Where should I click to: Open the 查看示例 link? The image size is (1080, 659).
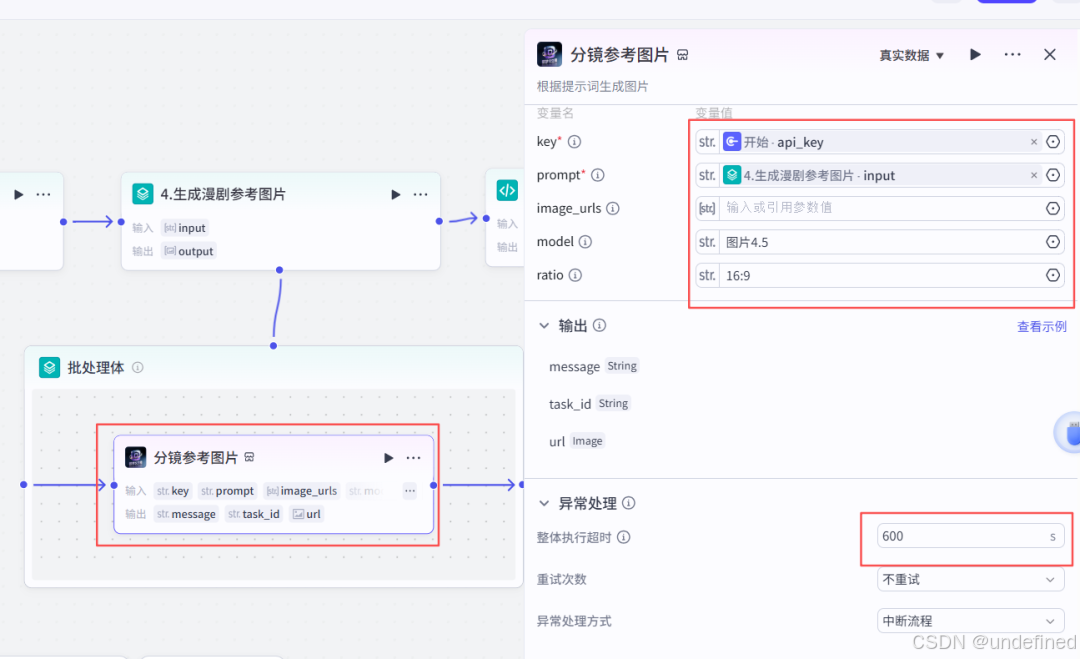1041,326
